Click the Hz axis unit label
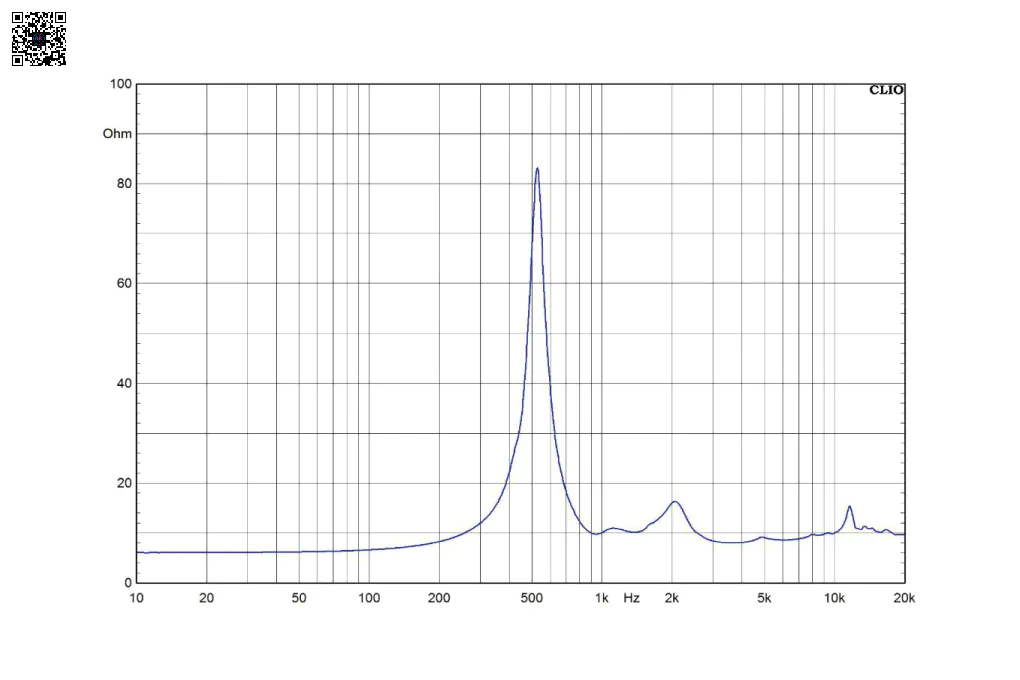This screenshot has height=680, width=1020. coord(631,598)
